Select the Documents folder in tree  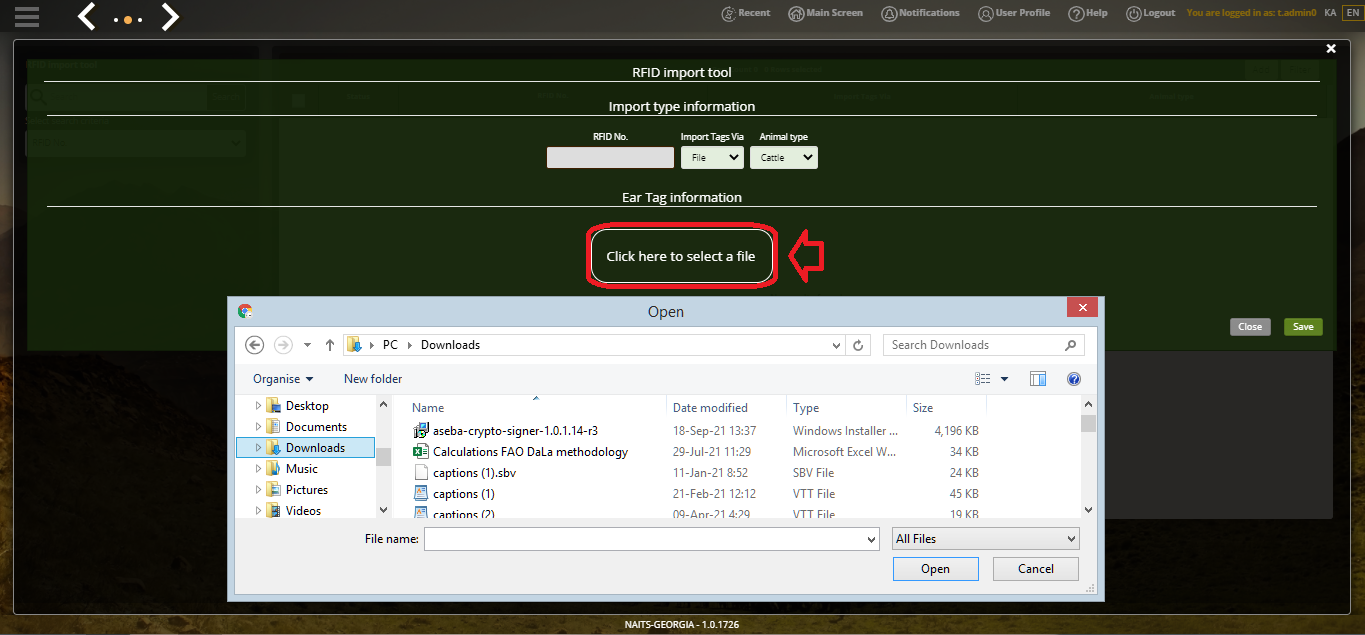(316, 427)
